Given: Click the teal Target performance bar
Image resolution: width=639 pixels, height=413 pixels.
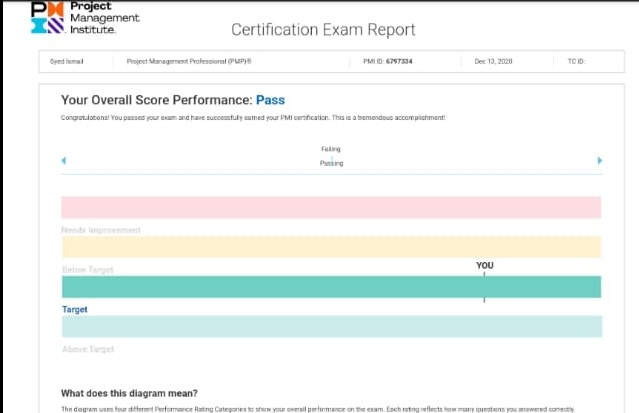Looking at the screenshot, I should tap(331, 287).
